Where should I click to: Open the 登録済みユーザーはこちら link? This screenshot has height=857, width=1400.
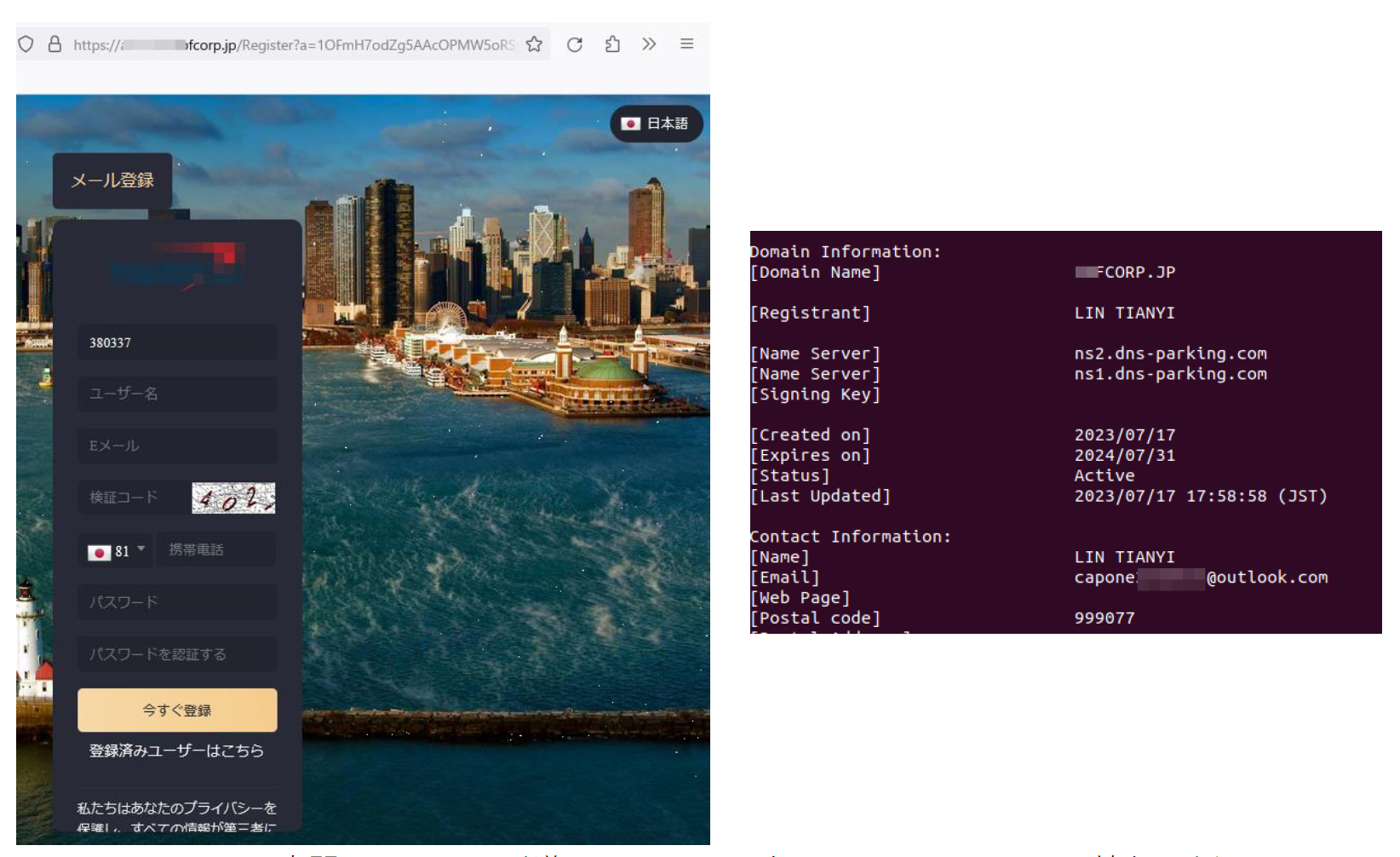(x=176, y=751)
